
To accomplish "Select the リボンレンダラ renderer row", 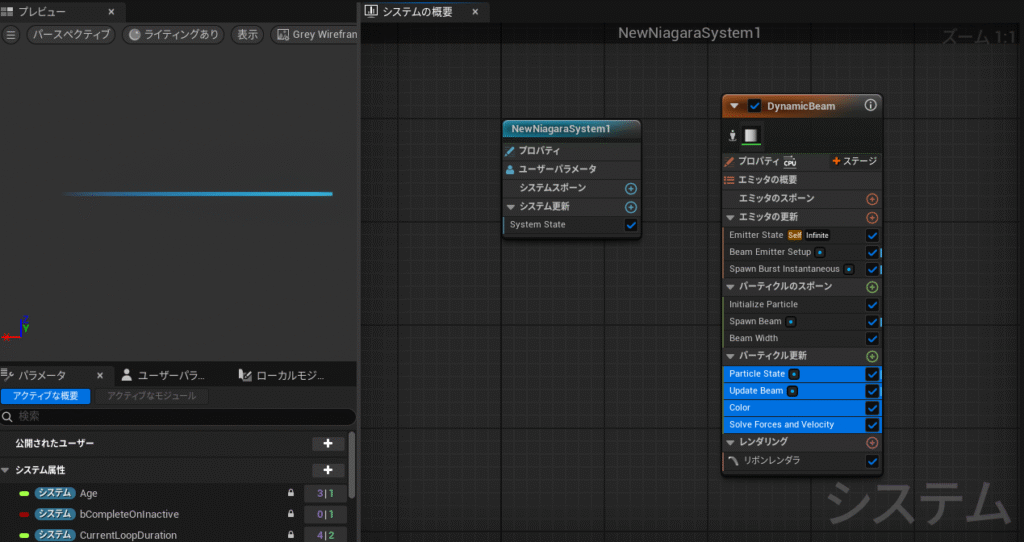I will click(802, 461).
